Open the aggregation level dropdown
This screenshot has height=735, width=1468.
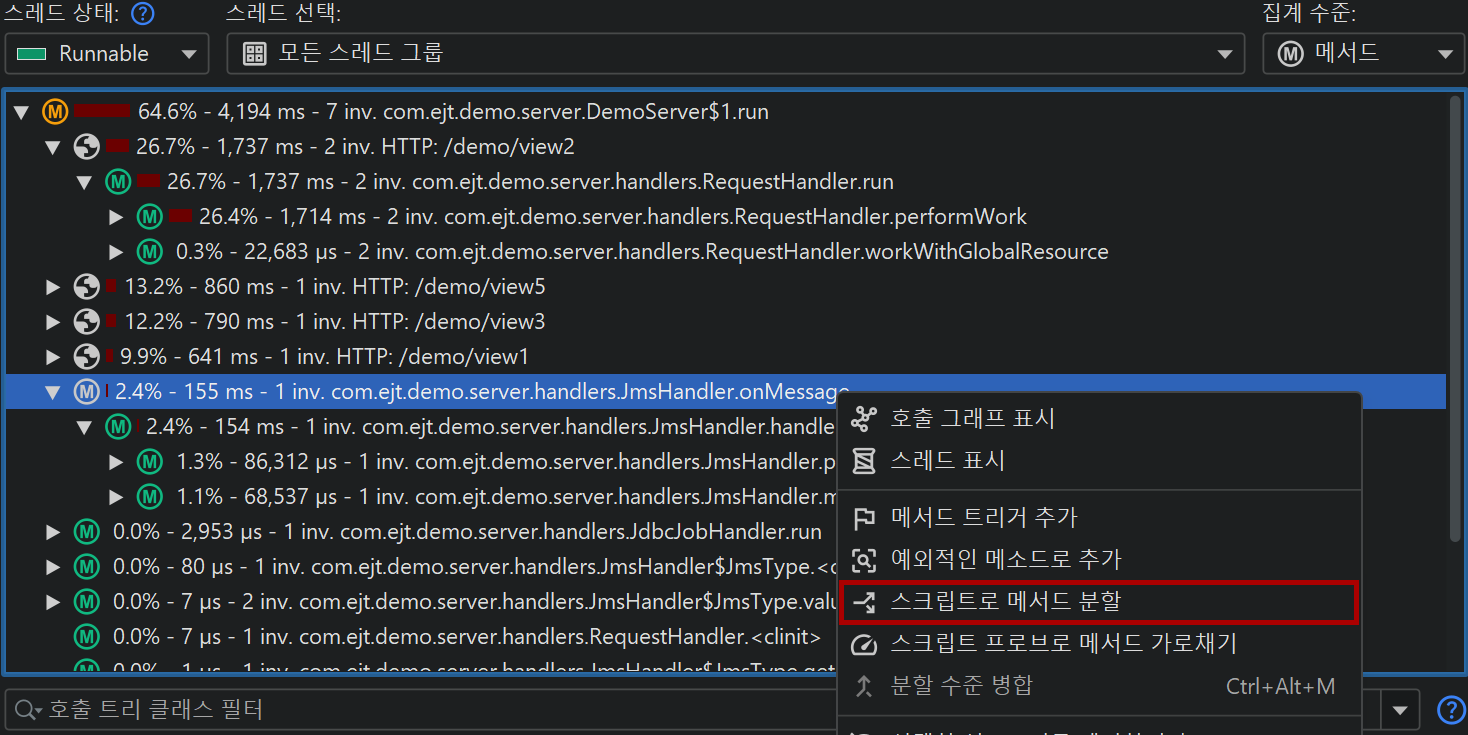pyautogui.click(x=1361, y=54)
